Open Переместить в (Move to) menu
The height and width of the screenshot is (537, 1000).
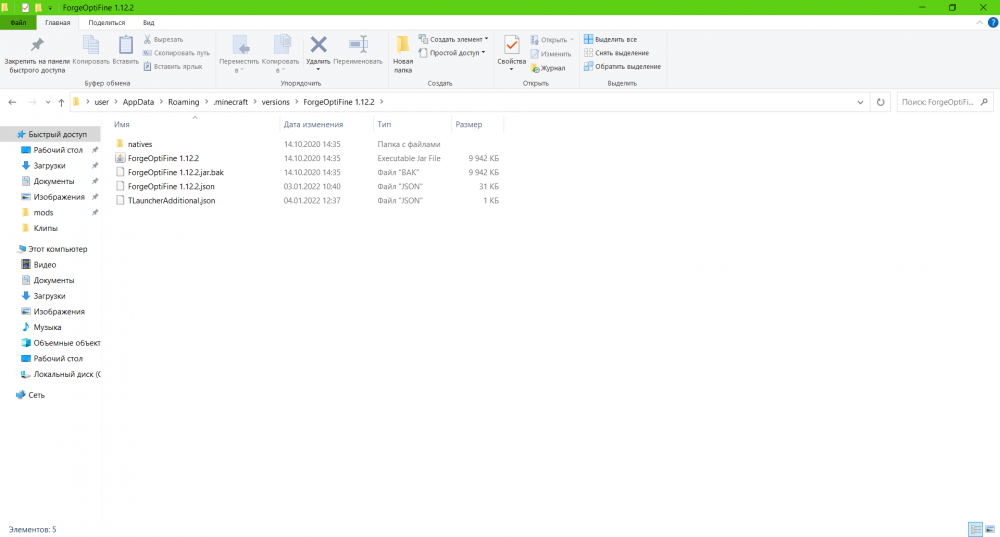click(x=239, y=55)
